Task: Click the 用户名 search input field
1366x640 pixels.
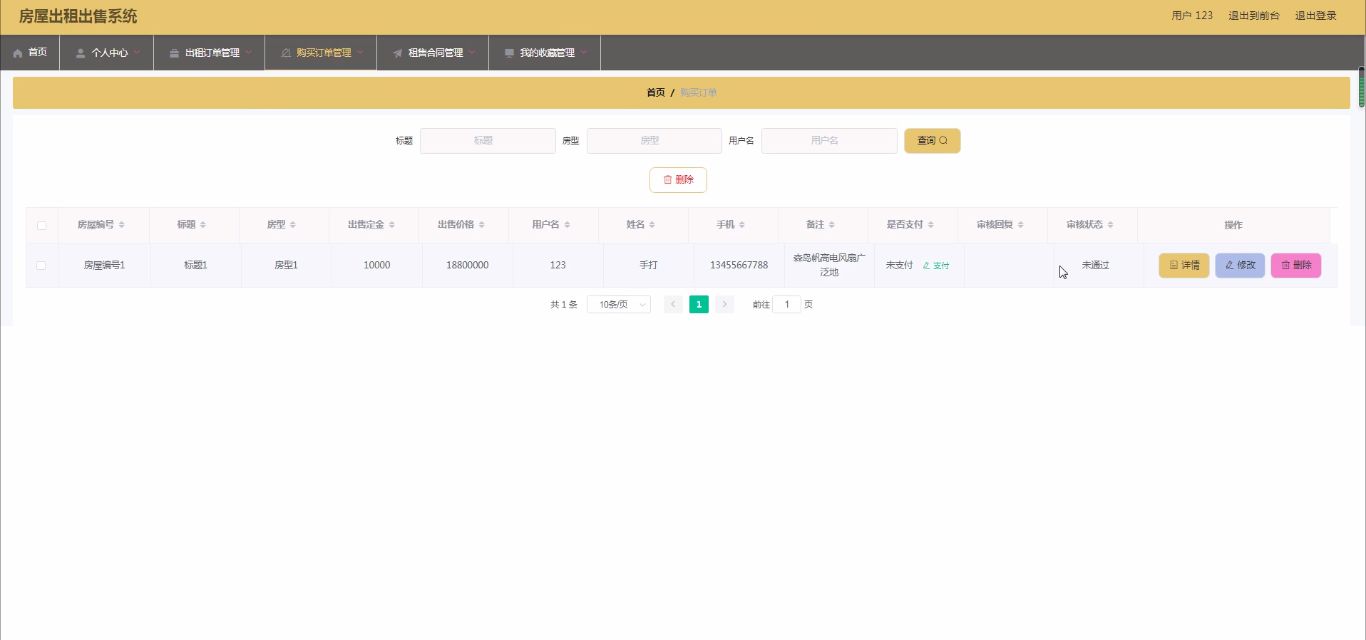Action: [x=829, y=141]
